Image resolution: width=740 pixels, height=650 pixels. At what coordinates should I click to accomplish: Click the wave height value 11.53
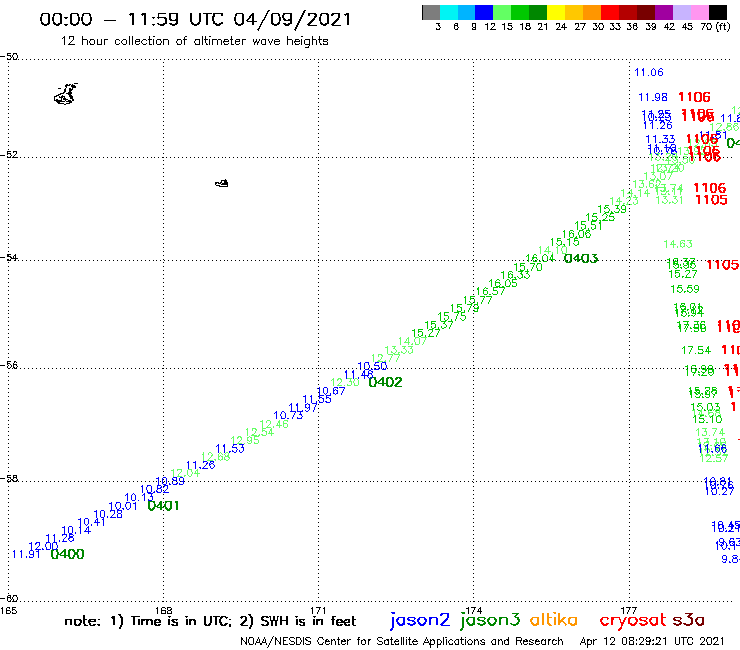[x=230, y=448]
